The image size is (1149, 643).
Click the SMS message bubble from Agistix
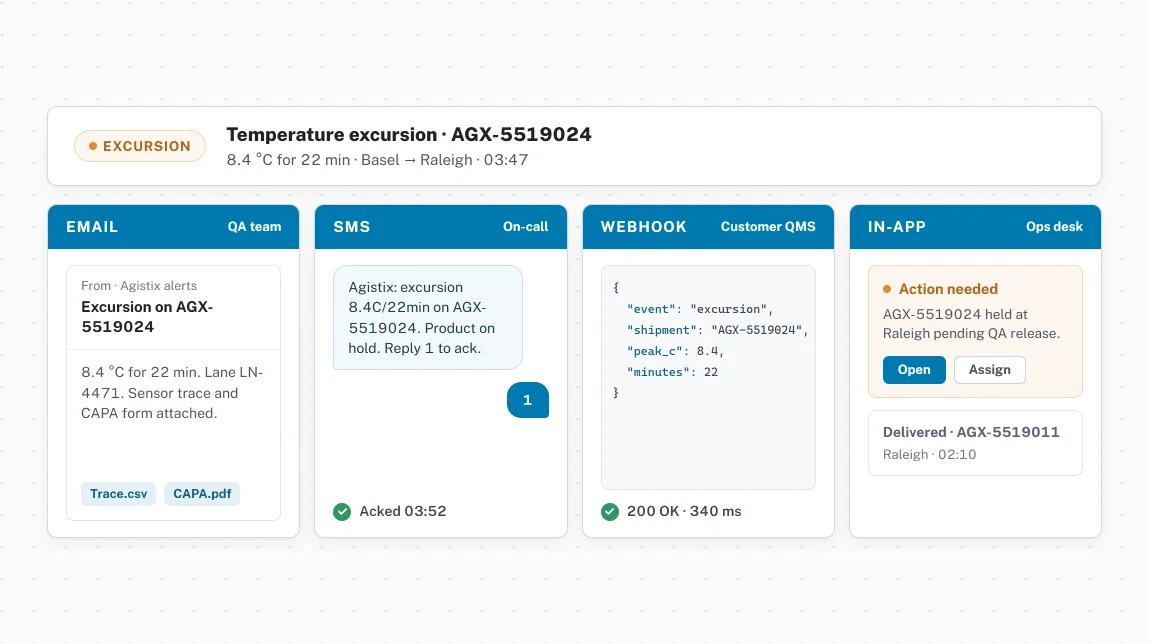(x=428, y=317)
